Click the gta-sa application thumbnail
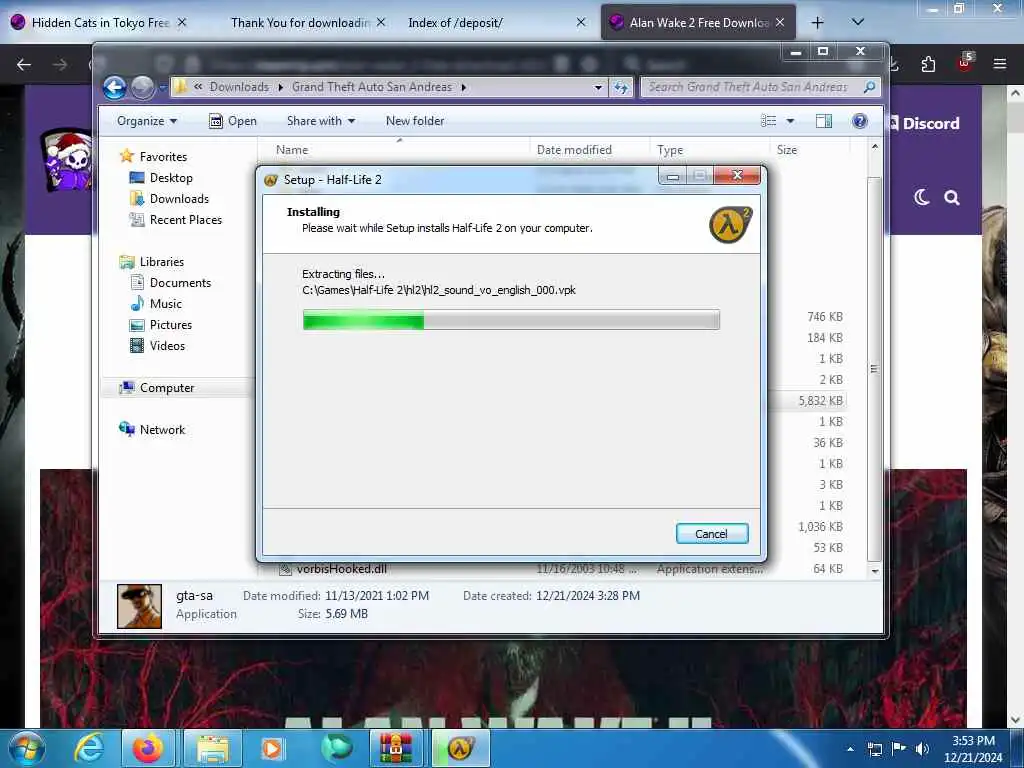The image size is (1024, 768). click(139, 606)
